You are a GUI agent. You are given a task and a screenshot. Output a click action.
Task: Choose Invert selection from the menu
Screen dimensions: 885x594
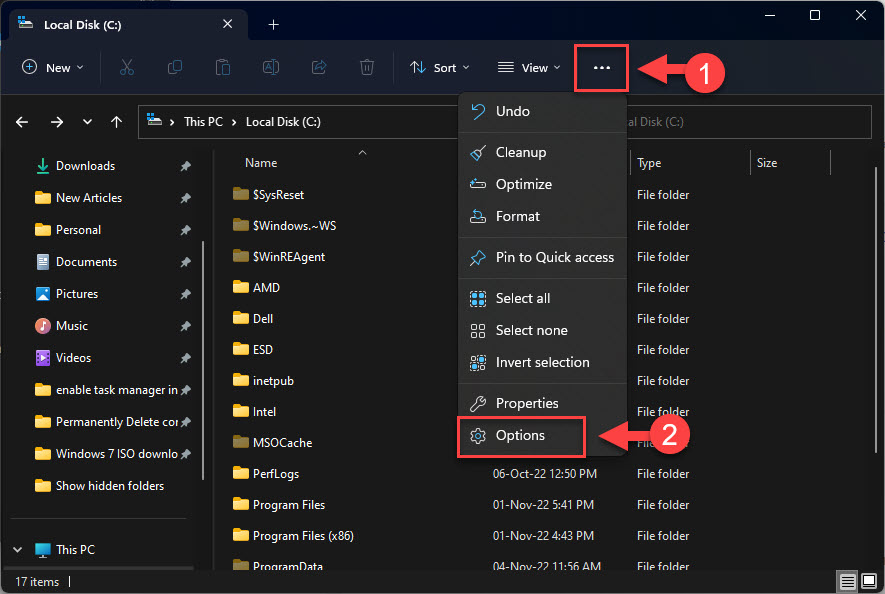click(543, 362)
